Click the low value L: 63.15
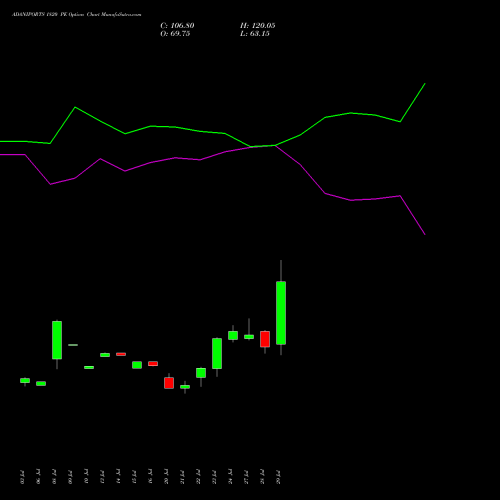500x500 pixels. 255,34
